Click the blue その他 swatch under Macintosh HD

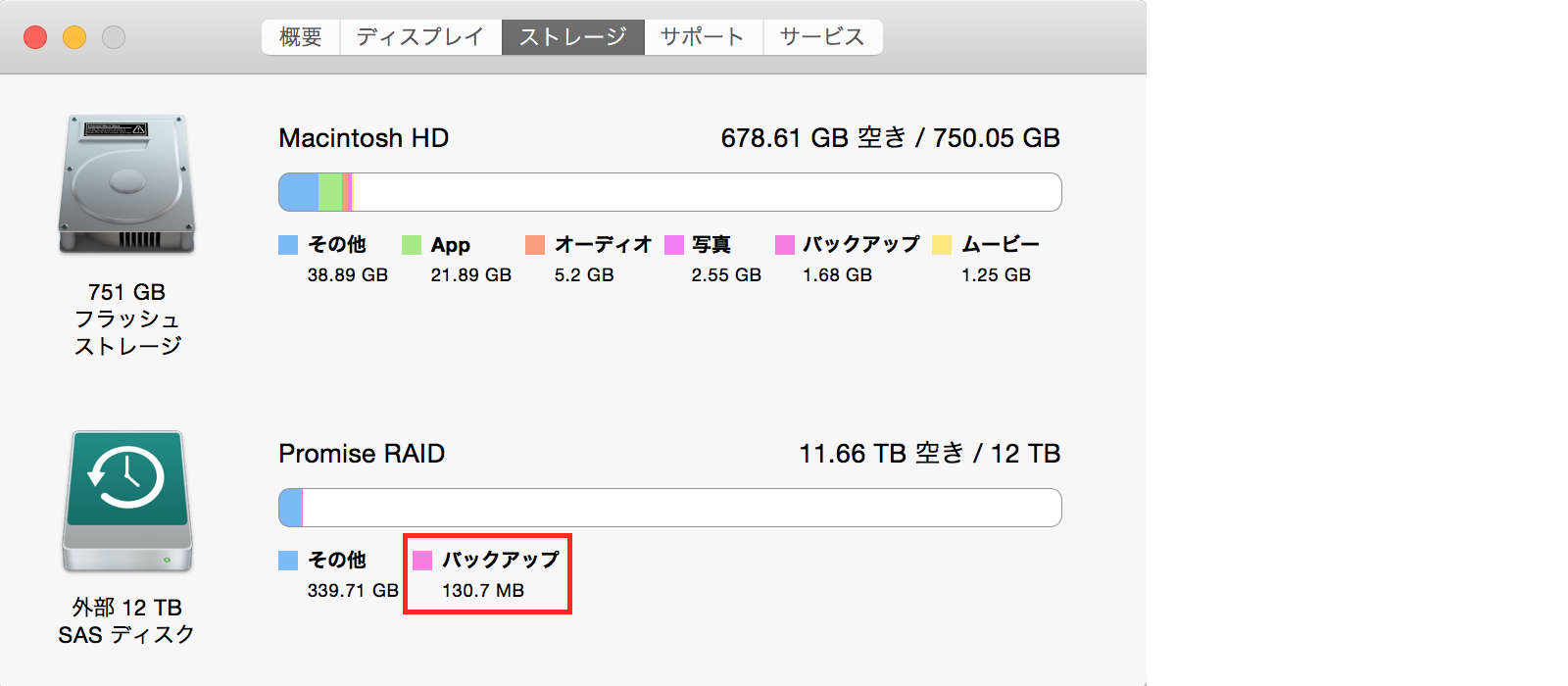point(288,245)
